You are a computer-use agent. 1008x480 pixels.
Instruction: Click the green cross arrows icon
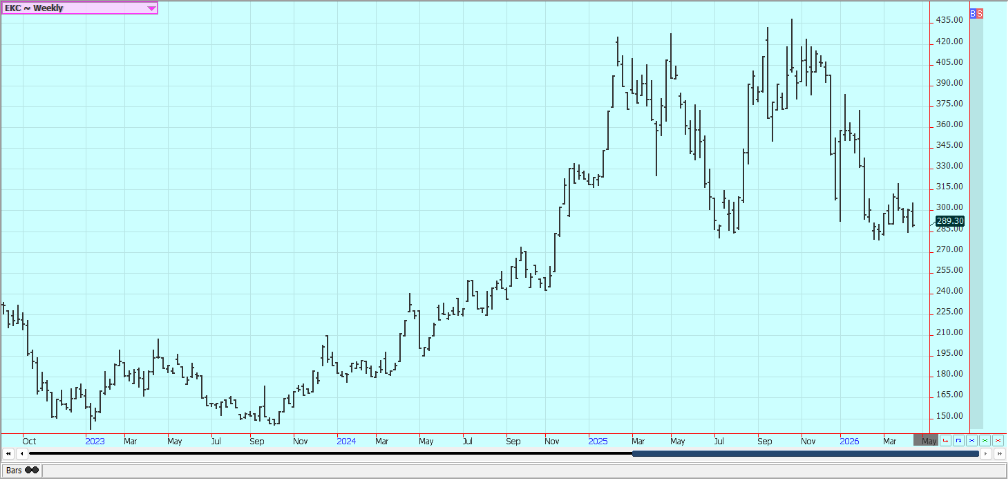click(984, 440)
